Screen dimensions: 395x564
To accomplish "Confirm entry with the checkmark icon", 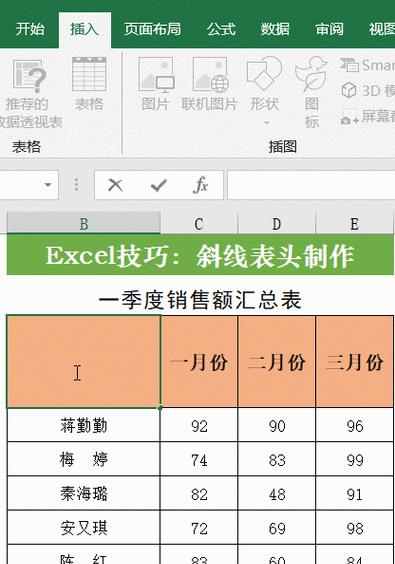I will coord(158,185).
